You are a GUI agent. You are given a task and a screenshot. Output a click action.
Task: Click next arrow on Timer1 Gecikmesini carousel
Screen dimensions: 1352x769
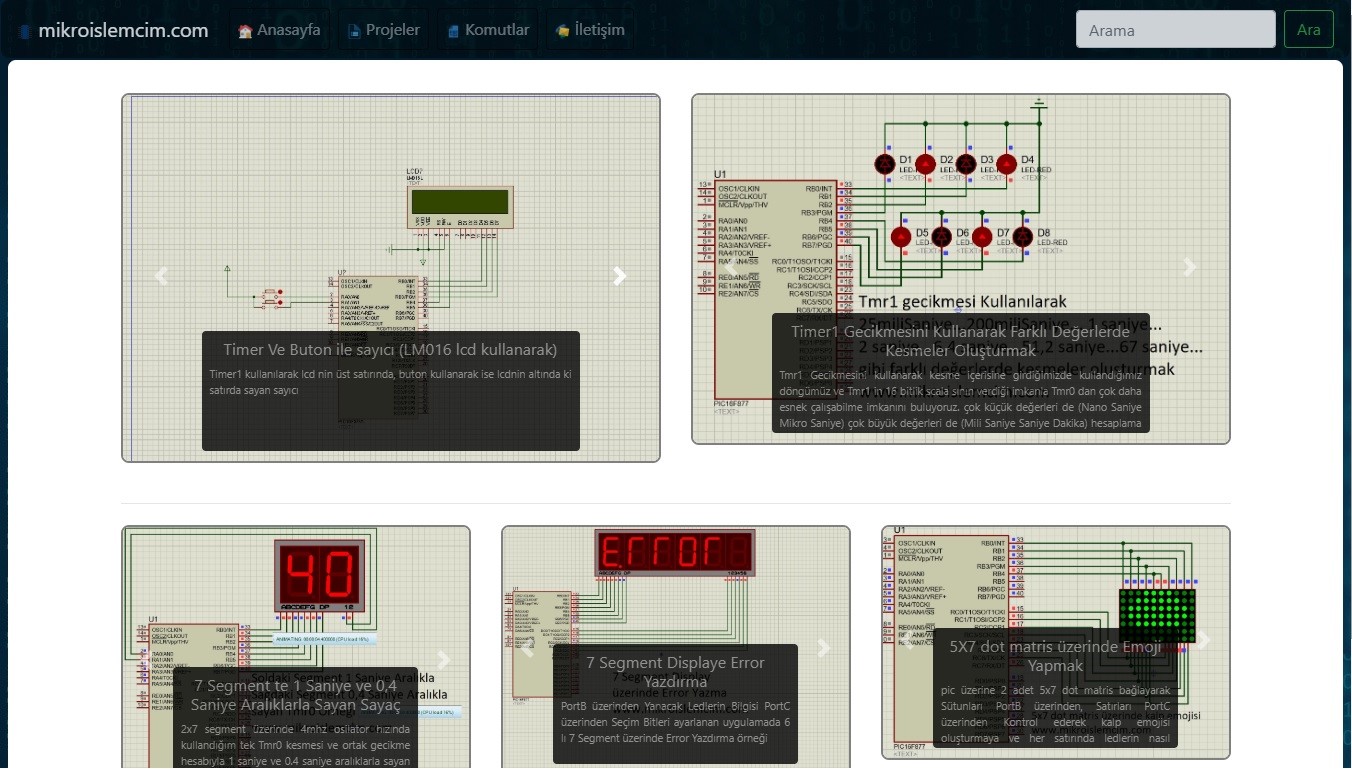click(1190, 267)
